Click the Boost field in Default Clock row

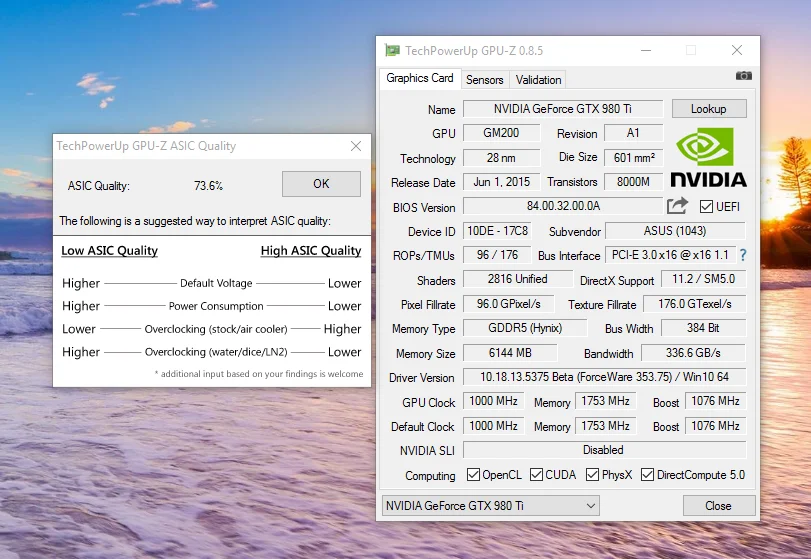click(715, 426)
